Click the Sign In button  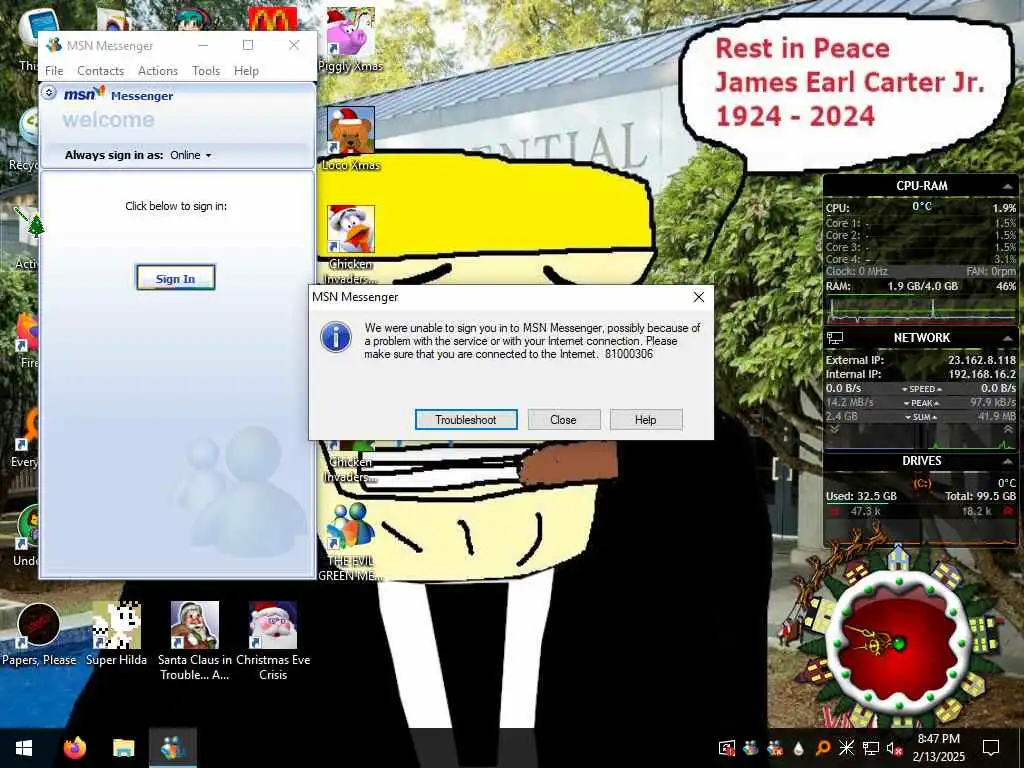click(x=176, y=278)
